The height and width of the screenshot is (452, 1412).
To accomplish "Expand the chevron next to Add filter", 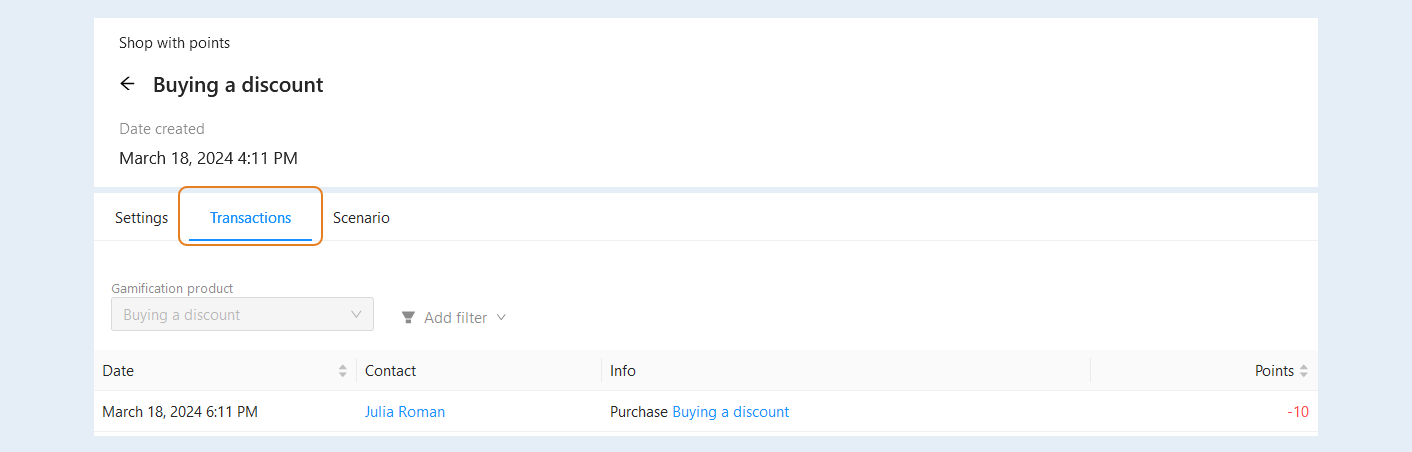I will 501,317.
